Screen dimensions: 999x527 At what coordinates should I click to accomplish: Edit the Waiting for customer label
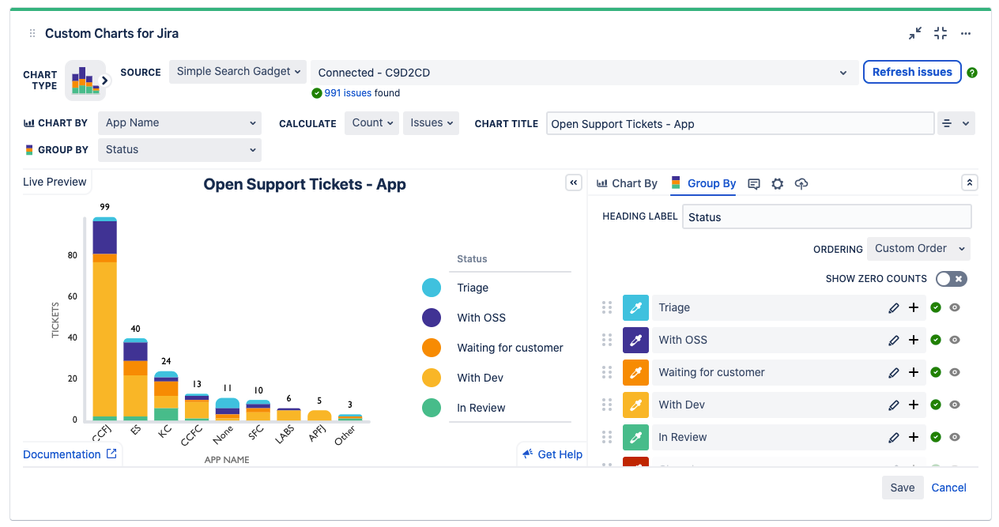[893, 373]
